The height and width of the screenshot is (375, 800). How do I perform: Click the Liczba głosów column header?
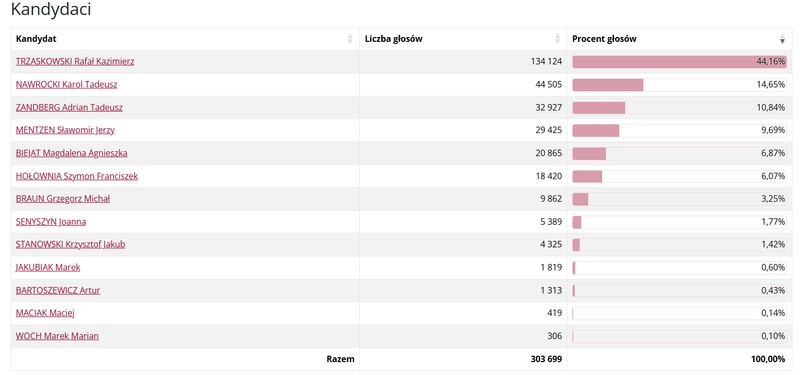tap(463, 39)
